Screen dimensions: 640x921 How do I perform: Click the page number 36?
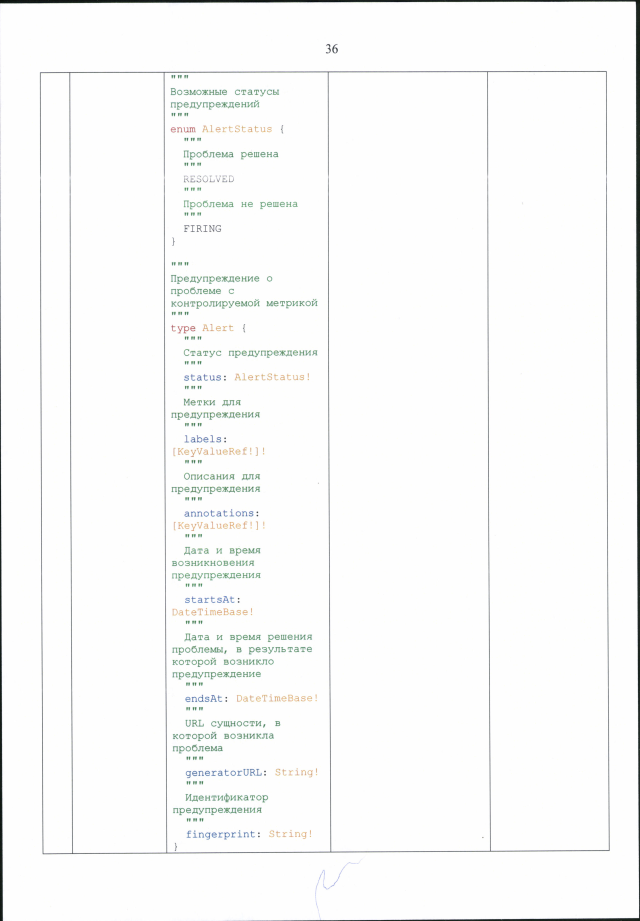click(331, 49)
